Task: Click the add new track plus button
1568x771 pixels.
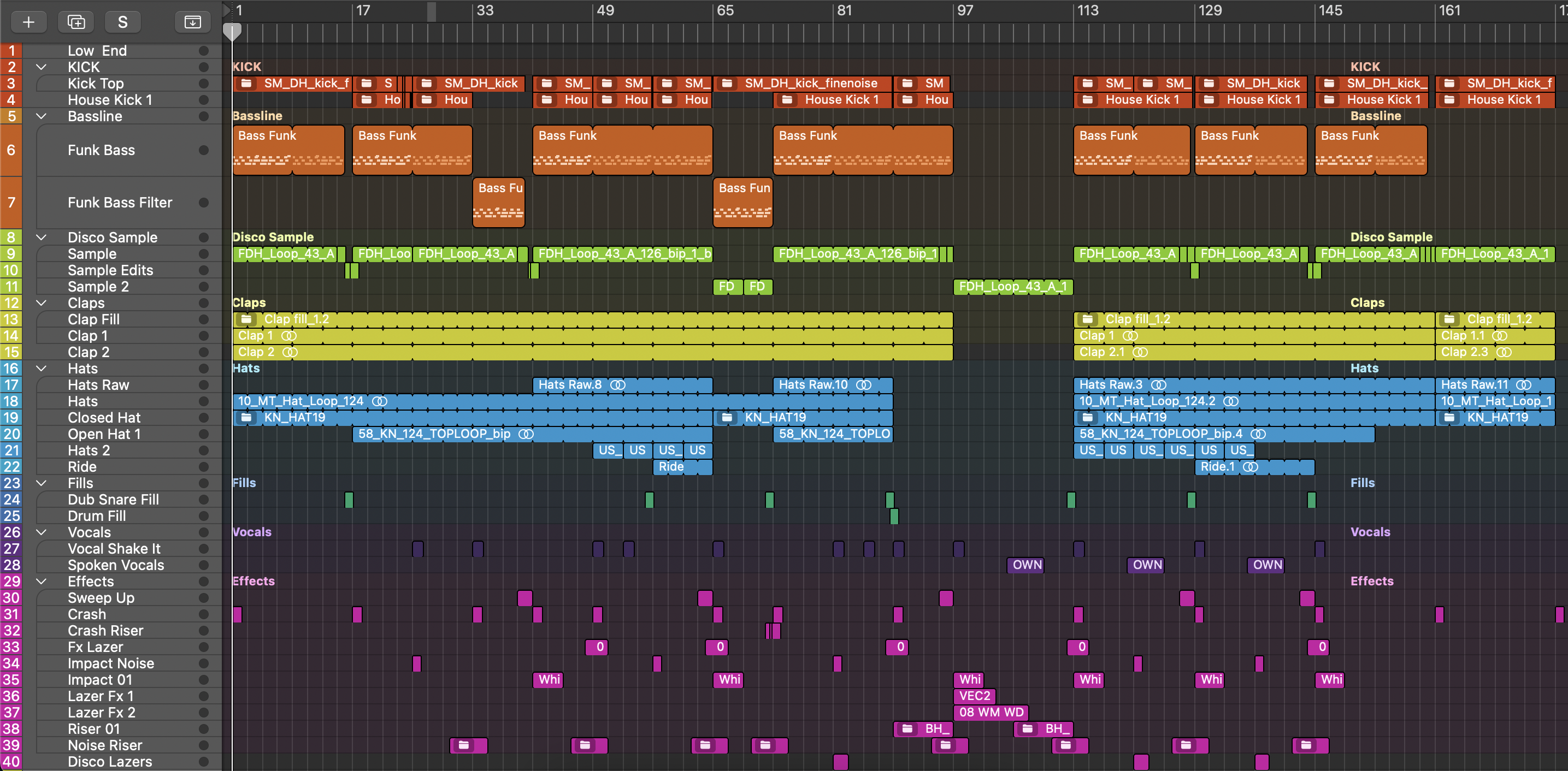Action: 28,22
